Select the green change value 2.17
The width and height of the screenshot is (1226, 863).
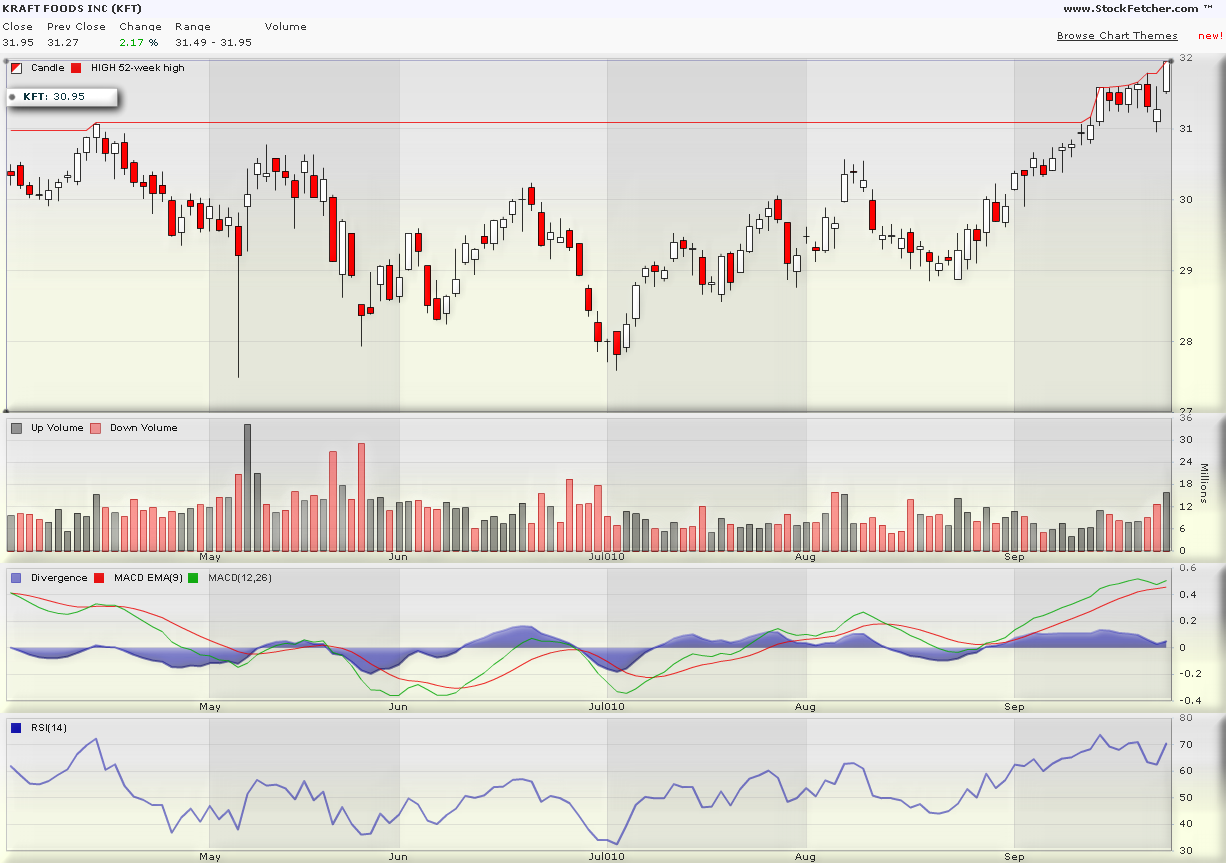132,43
